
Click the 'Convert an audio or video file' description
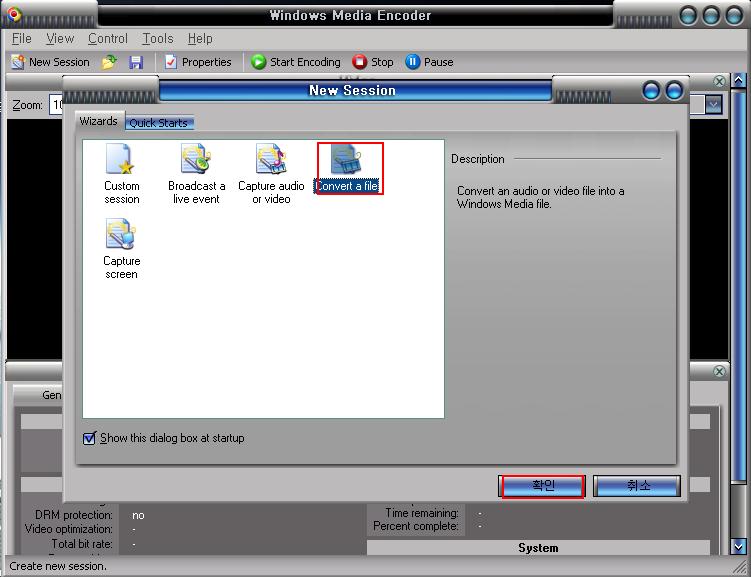pyautogui.click(x=540, y=197)
